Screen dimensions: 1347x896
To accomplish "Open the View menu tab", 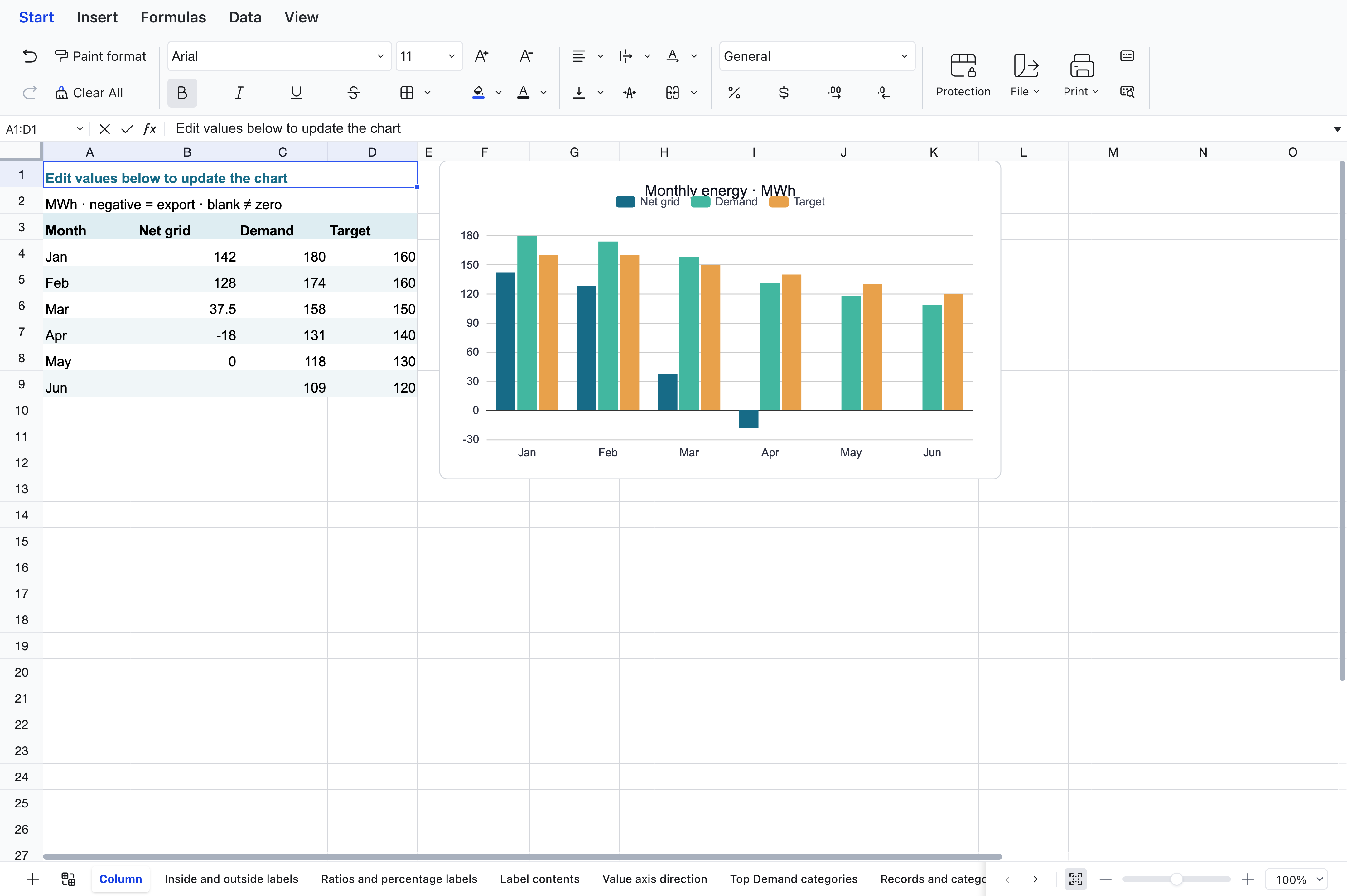I will pos(301,17).
